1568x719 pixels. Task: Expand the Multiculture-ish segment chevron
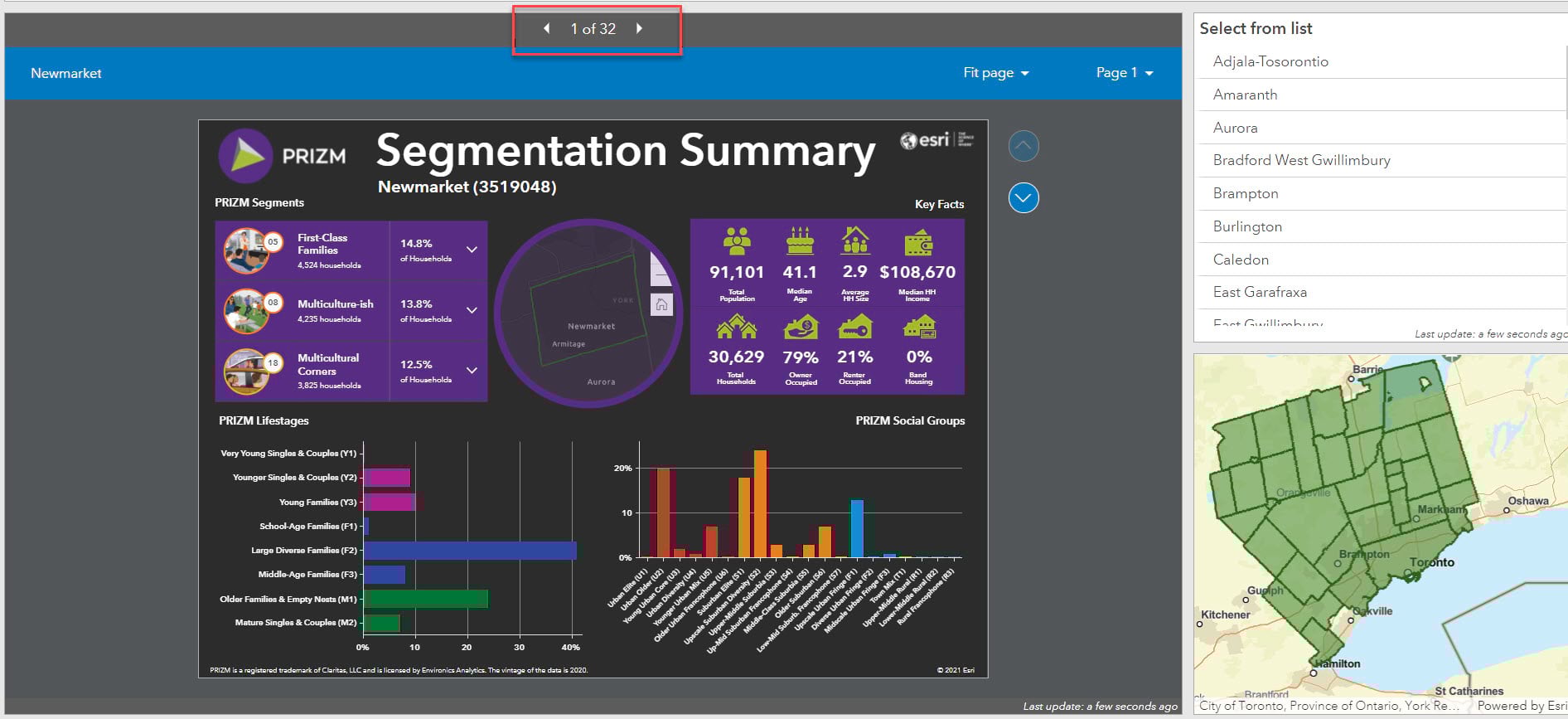point(472,310)
